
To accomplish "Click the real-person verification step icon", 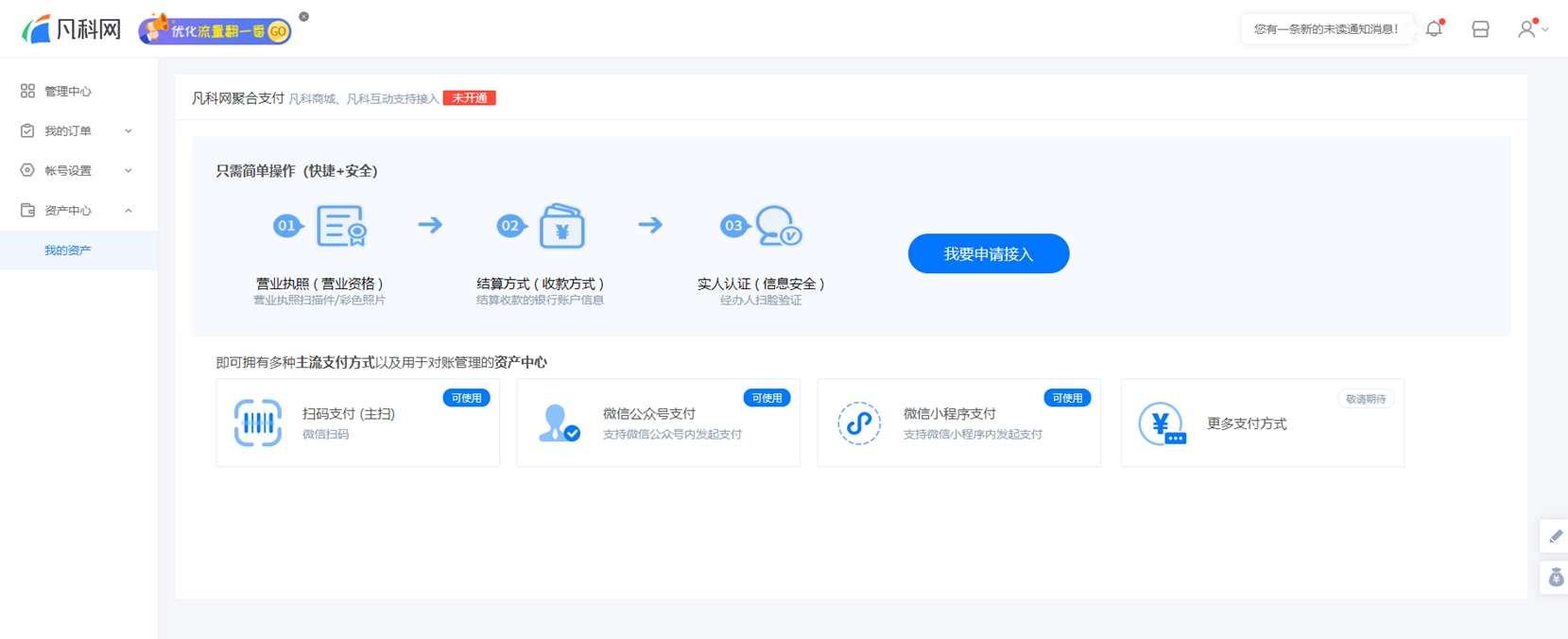I will tap(779, 226).
